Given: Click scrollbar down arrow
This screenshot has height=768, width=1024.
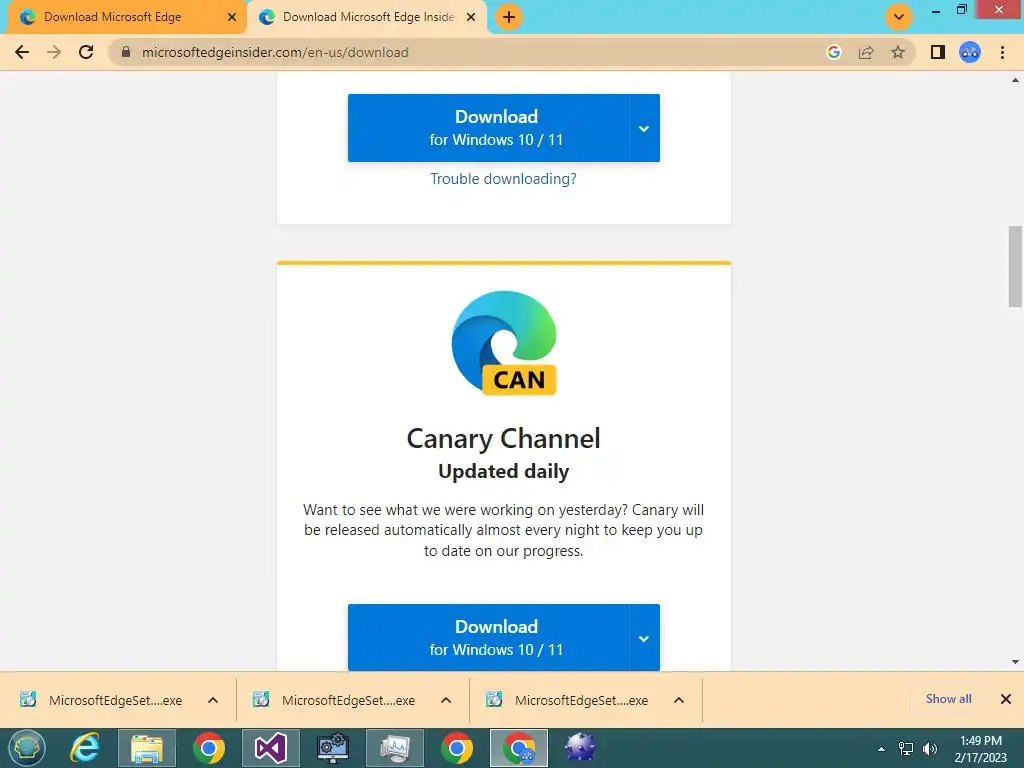Looking at the screenshot, I should coord(1015,662).
